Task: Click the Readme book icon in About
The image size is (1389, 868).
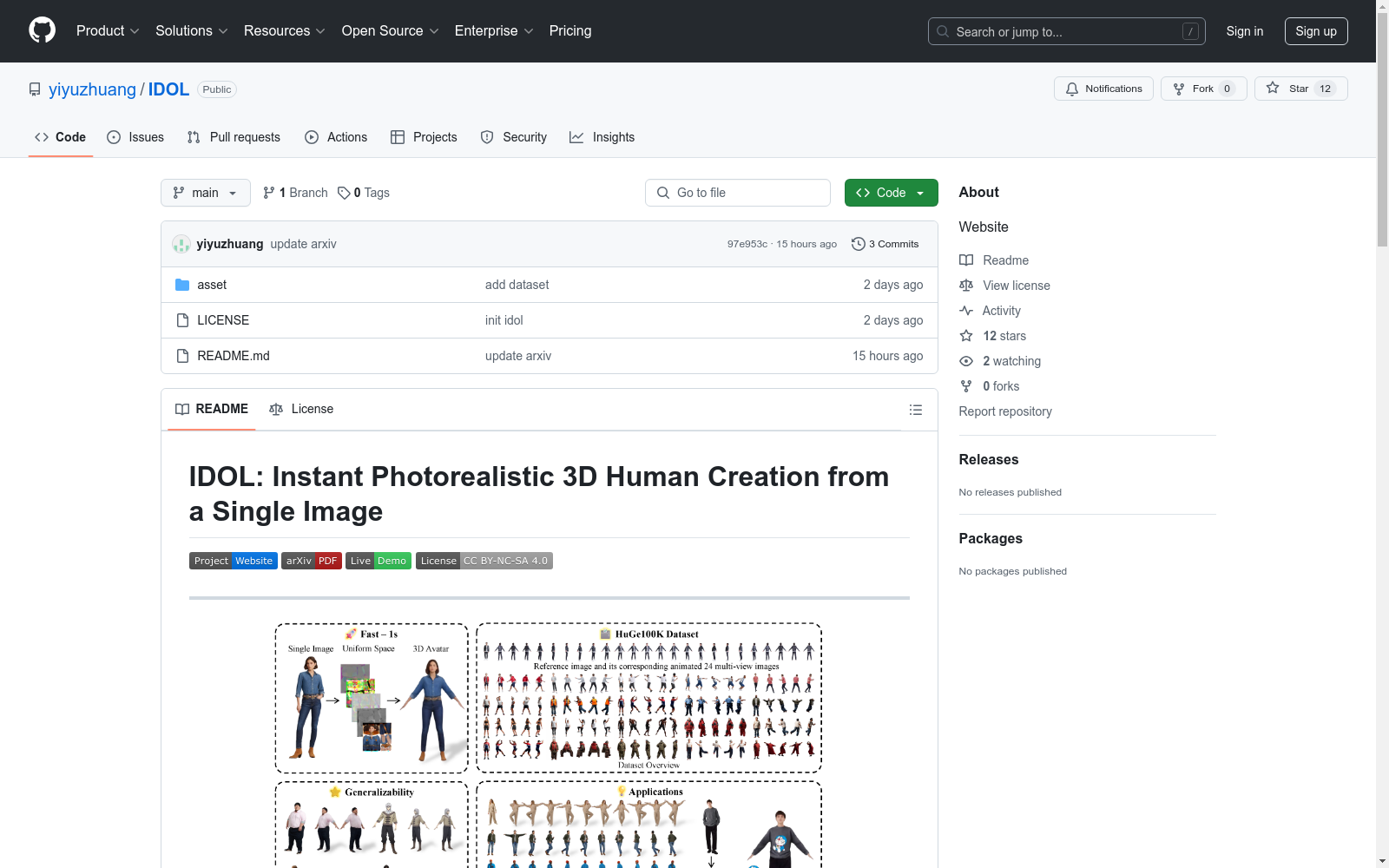Action: click(x=966, y=260)
